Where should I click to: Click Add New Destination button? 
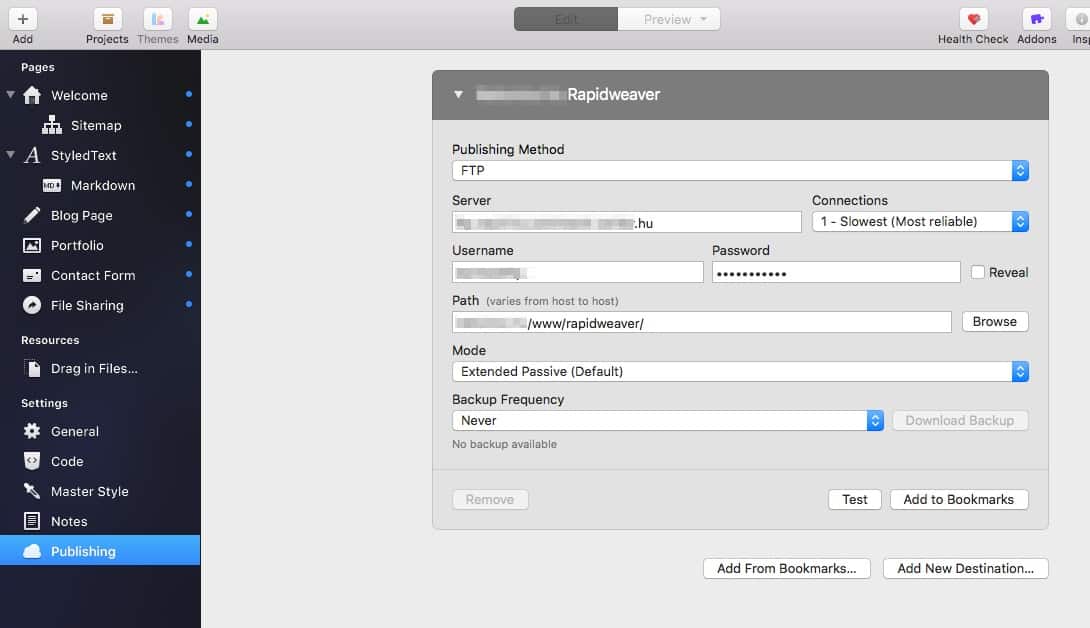pos(966,568)
